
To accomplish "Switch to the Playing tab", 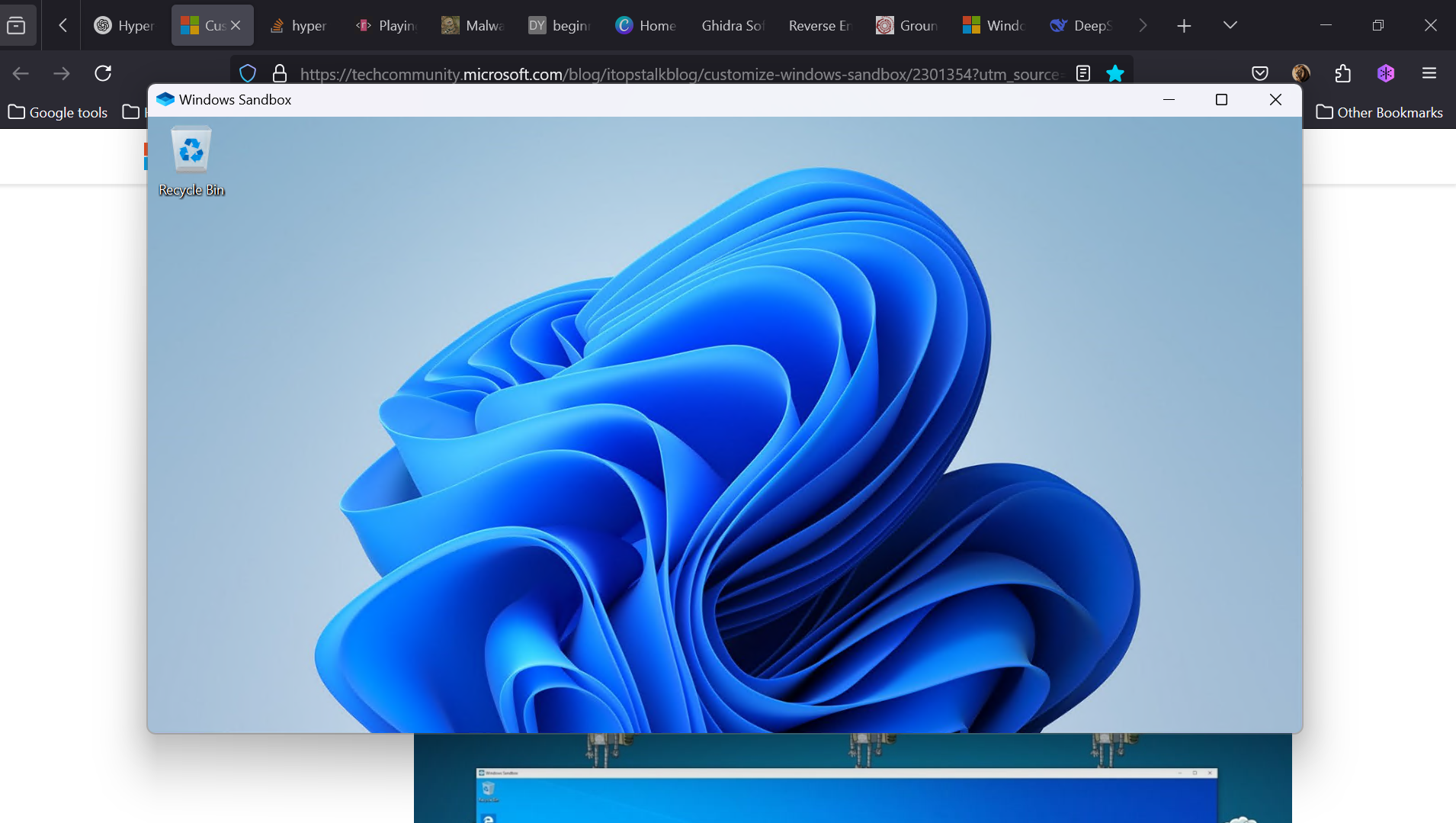I will (385, 25).
